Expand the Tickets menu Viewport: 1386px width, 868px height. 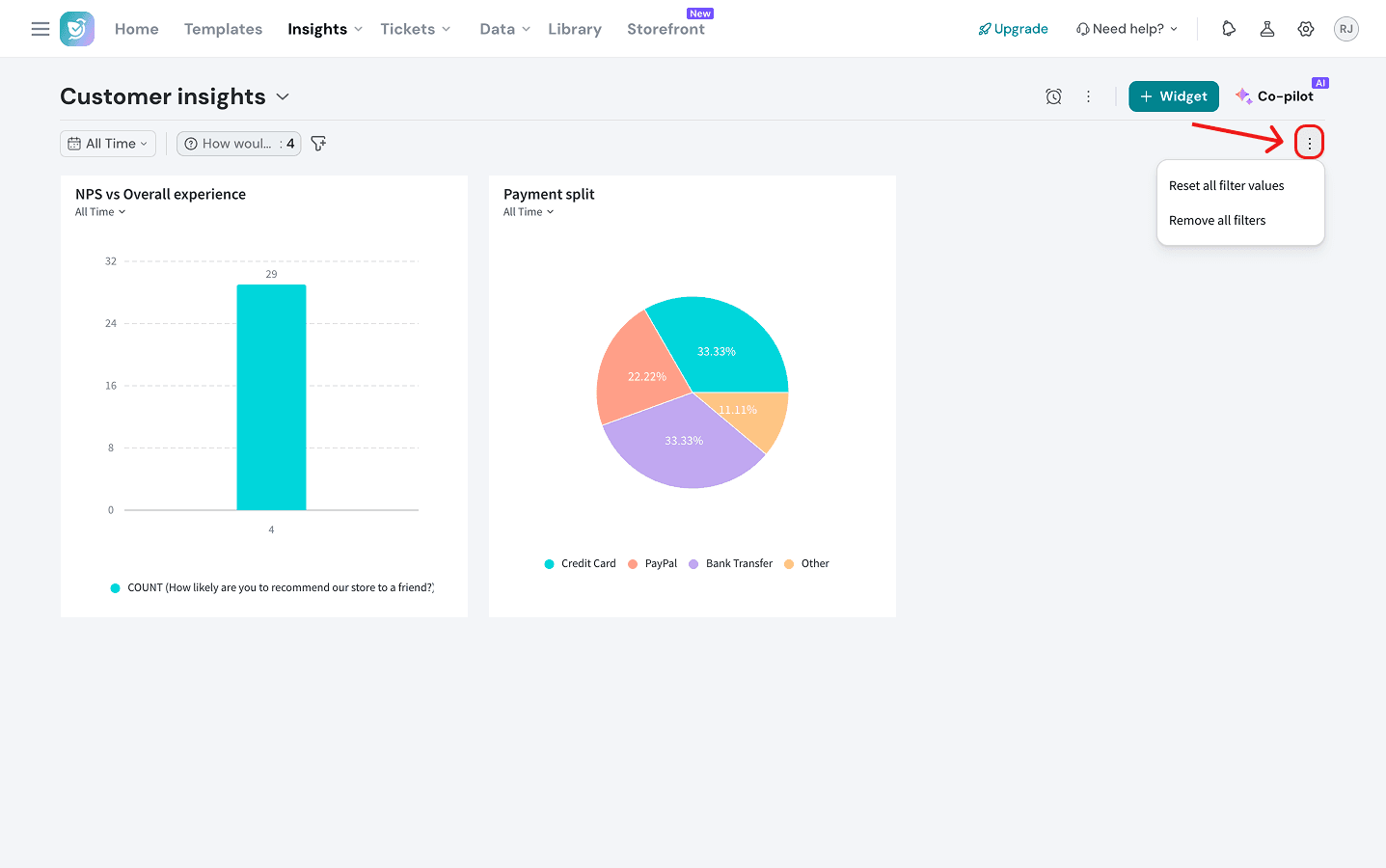click(x=416, y=29)
